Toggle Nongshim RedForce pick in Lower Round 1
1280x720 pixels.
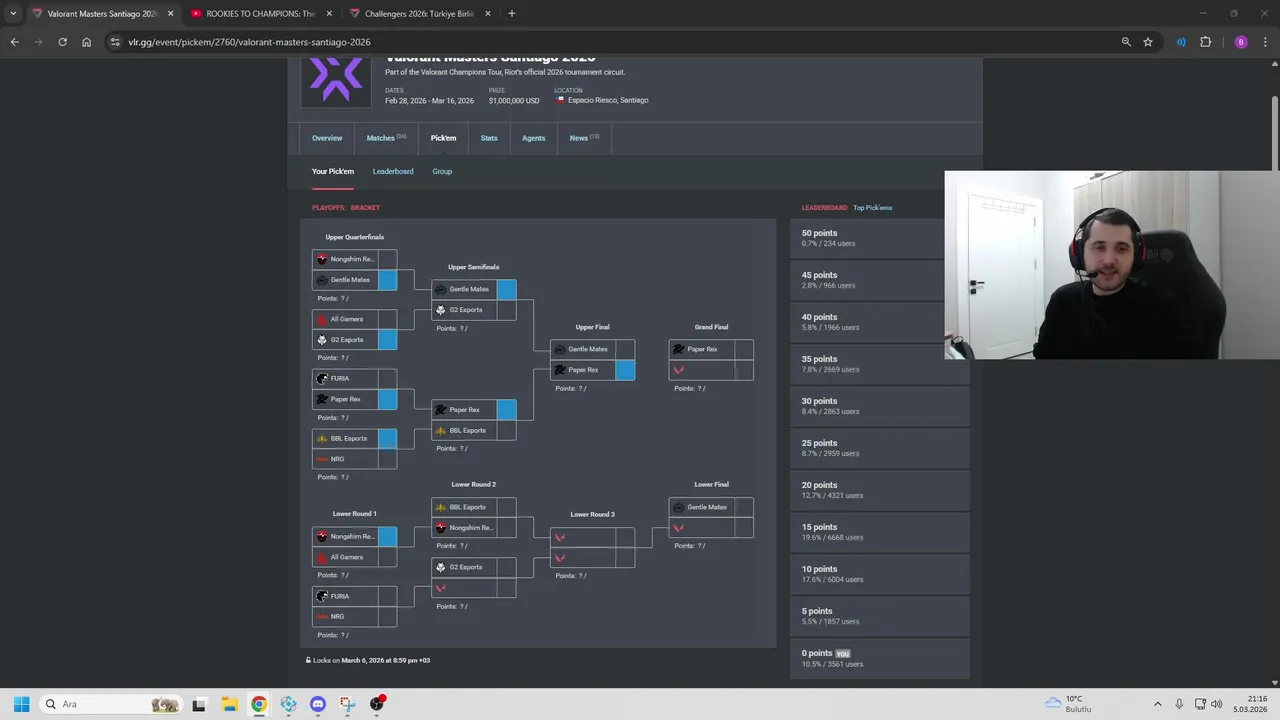point(354,536)
